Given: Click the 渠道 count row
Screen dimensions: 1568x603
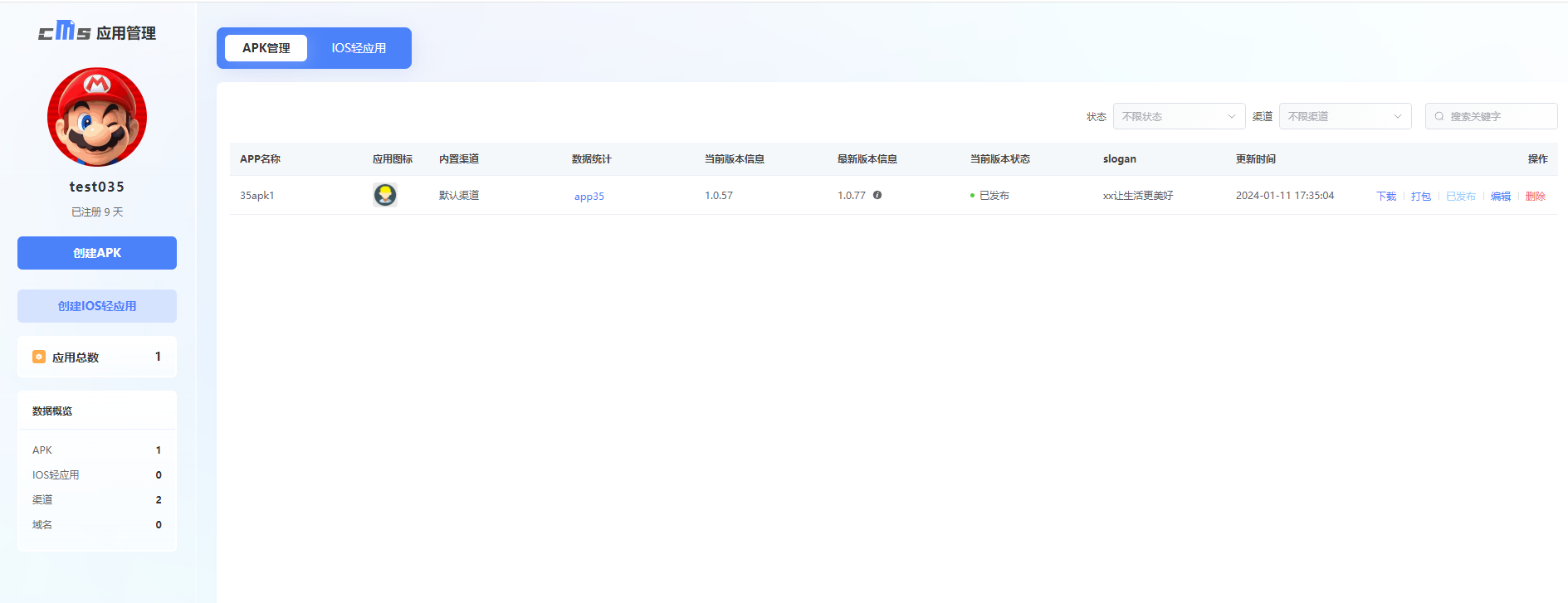Looking at the screenshot, I should [97, 500].
